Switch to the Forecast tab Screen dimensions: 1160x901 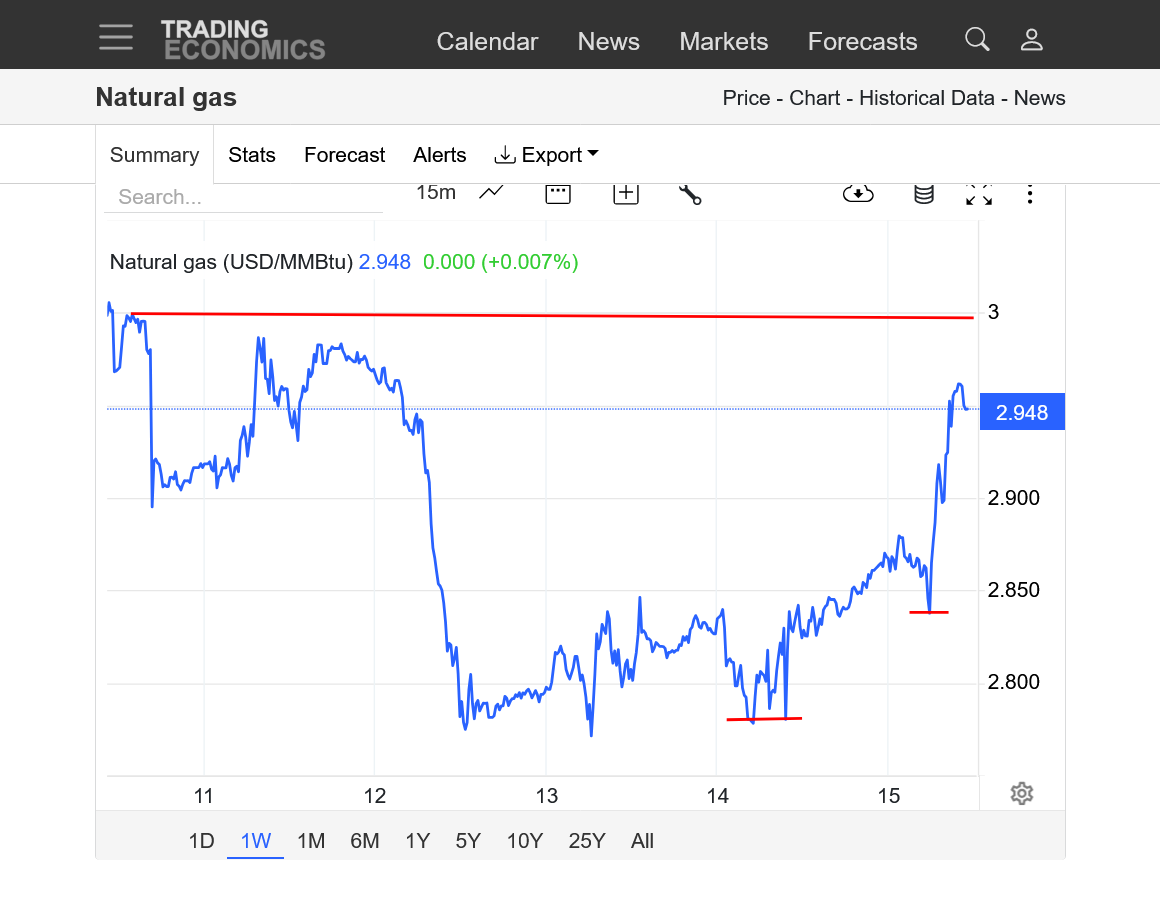click(344, 155)
